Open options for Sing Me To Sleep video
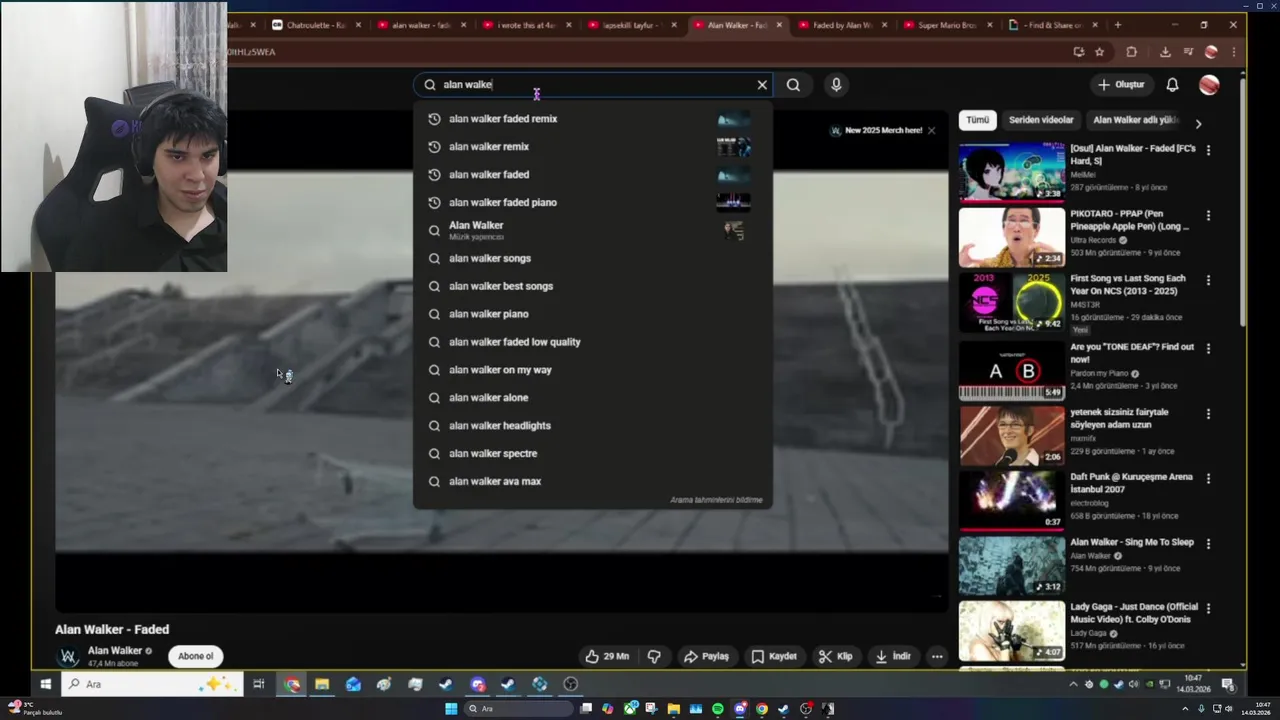The width and height of the screenshot is (1280, 720). [x=1208, y=543]
